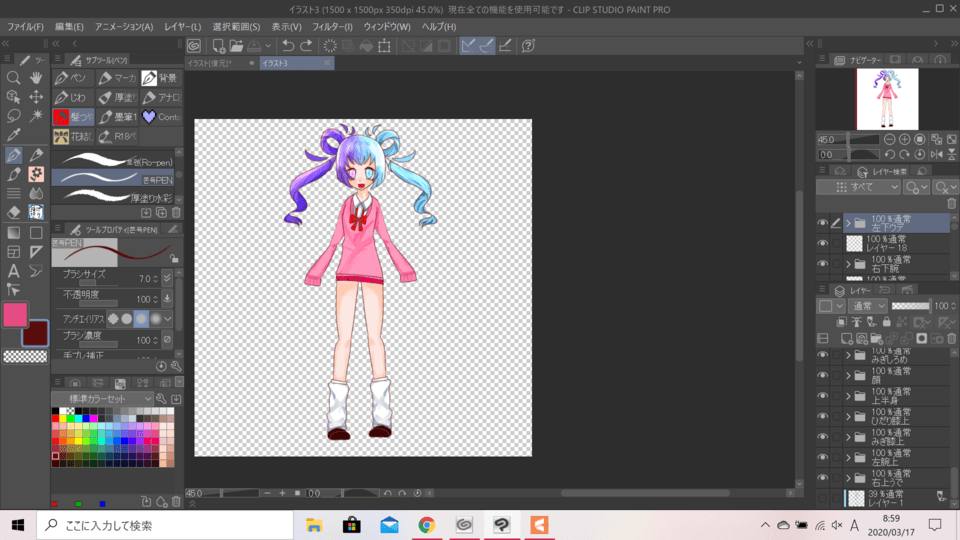960x540 pixels.
Task: Click the Open file folder icon
Action: [x=236, y=46]
